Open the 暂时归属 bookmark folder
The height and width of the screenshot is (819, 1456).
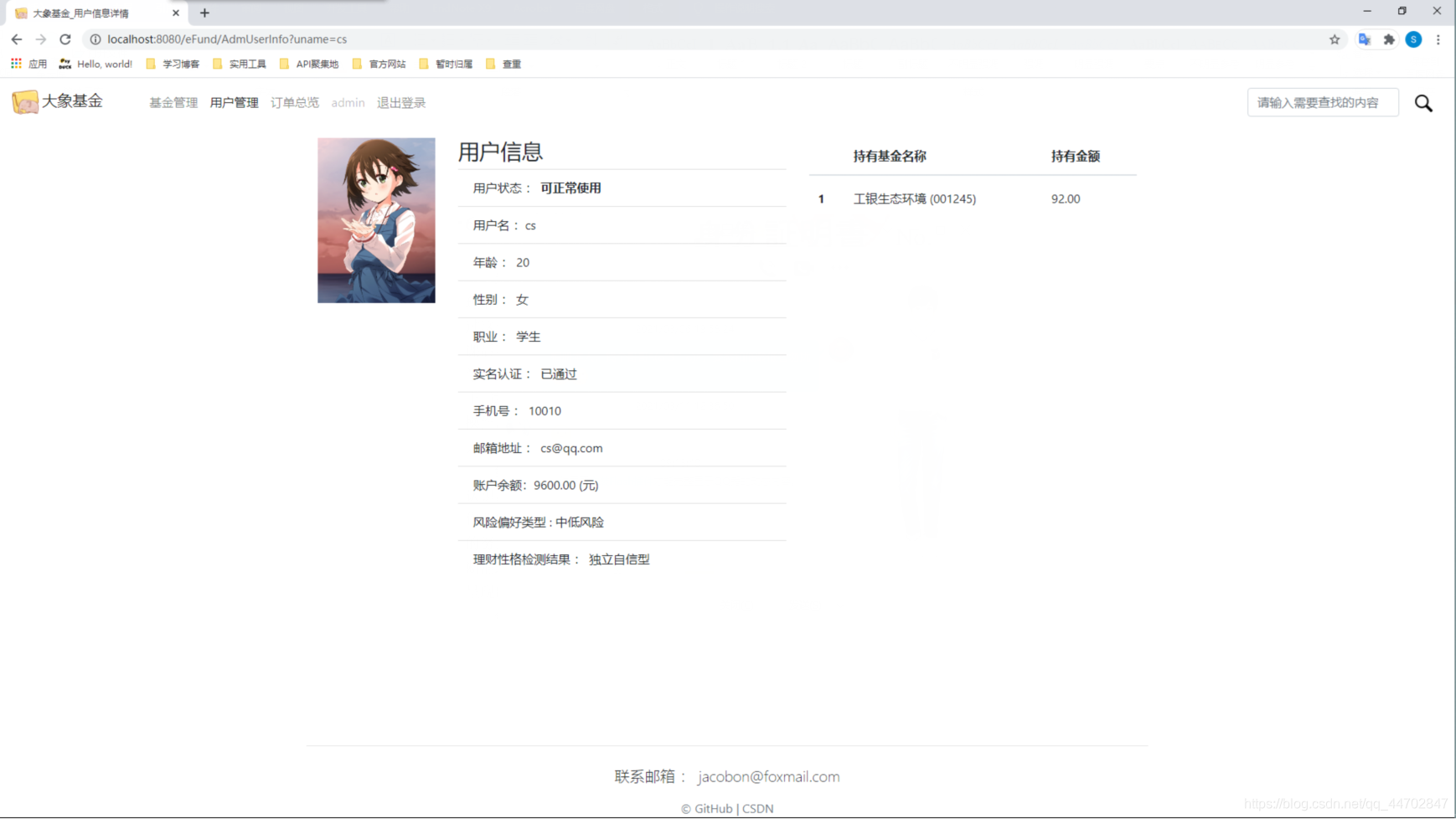coord(446,64)
